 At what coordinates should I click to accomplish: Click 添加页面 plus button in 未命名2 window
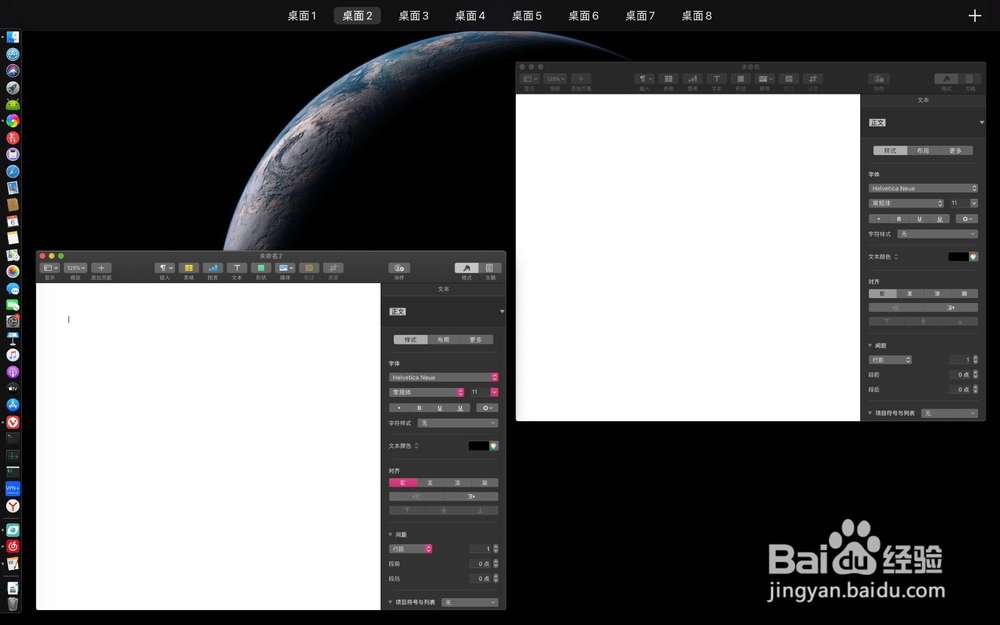tap(101, 268)
